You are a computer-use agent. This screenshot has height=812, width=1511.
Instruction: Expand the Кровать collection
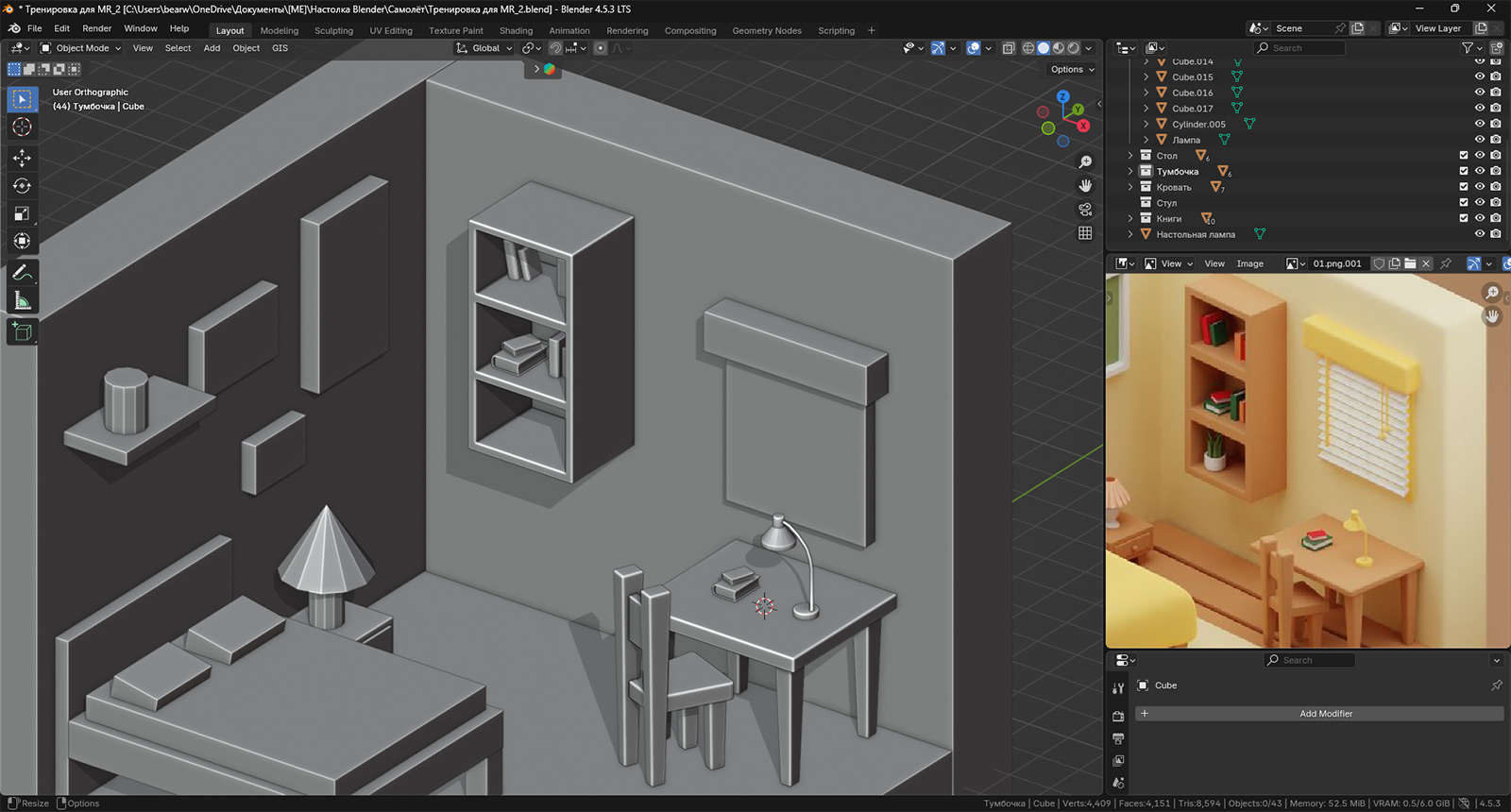(1130, 187)
